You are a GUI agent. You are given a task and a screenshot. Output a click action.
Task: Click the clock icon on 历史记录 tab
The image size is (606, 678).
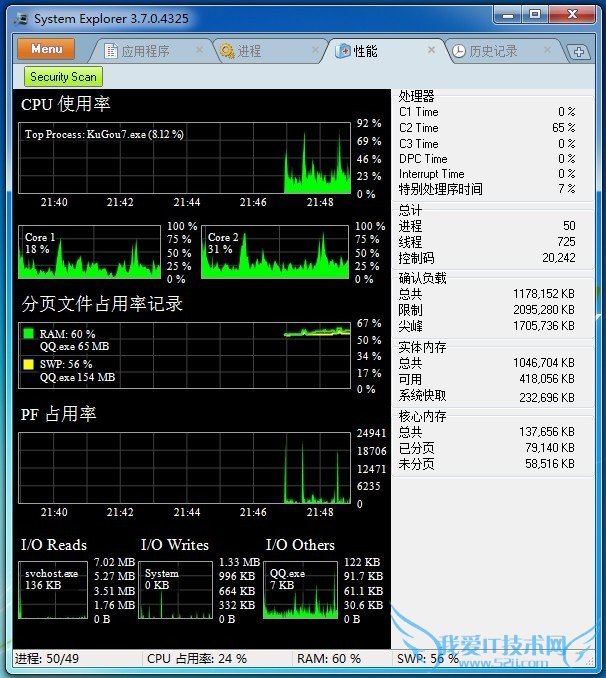point(459,51)
